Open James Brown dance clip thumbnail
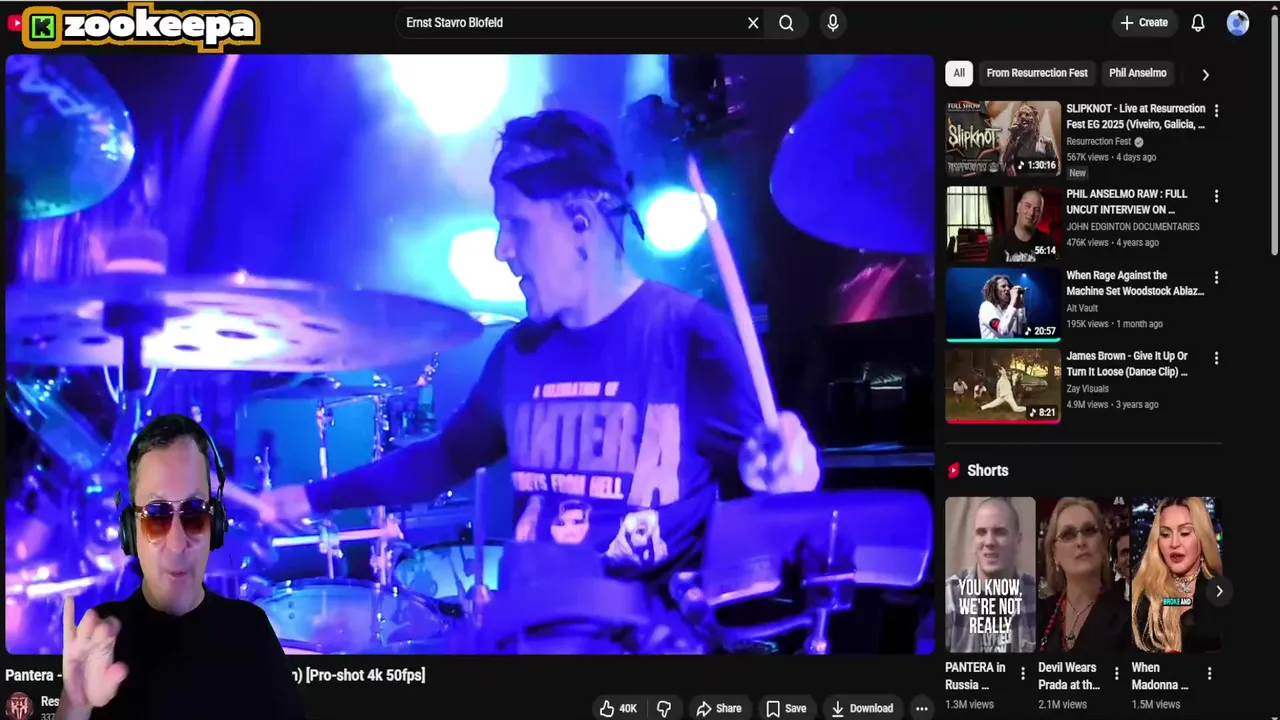 coord(1003,385)
